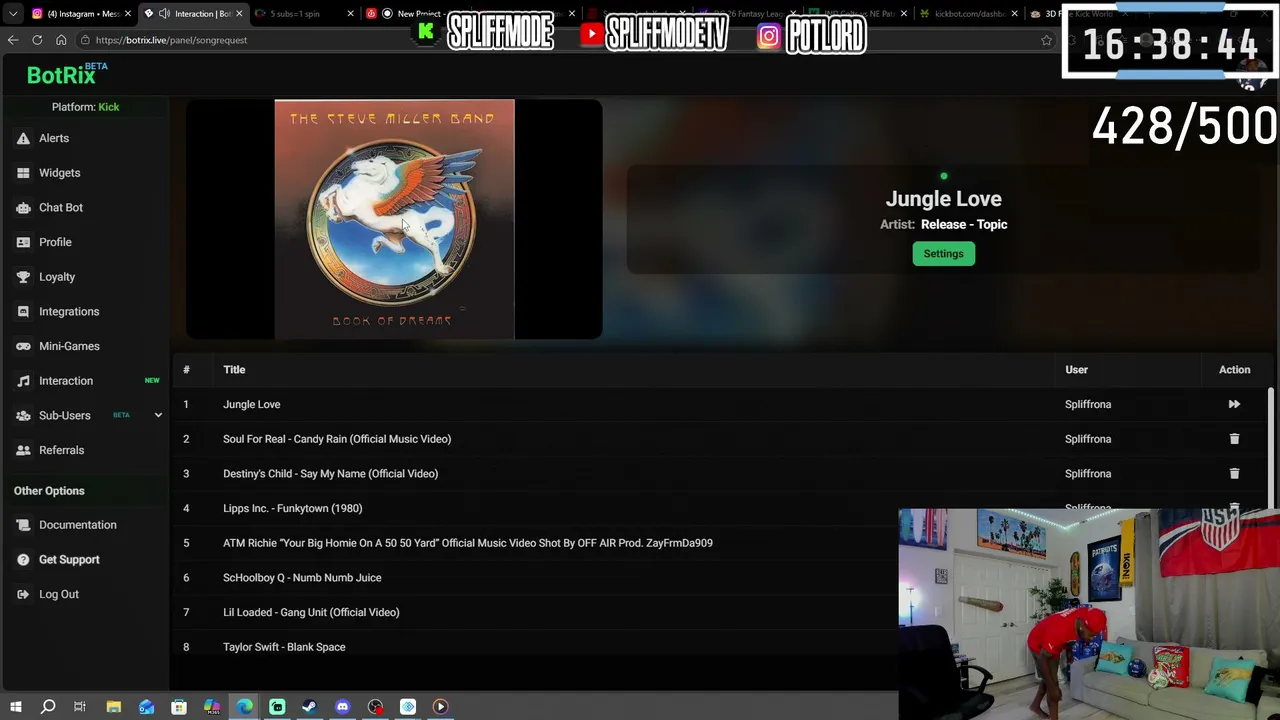Open the Alerts bell icon in sidebar
This screenshot has height=720, width=1280.
23,138
